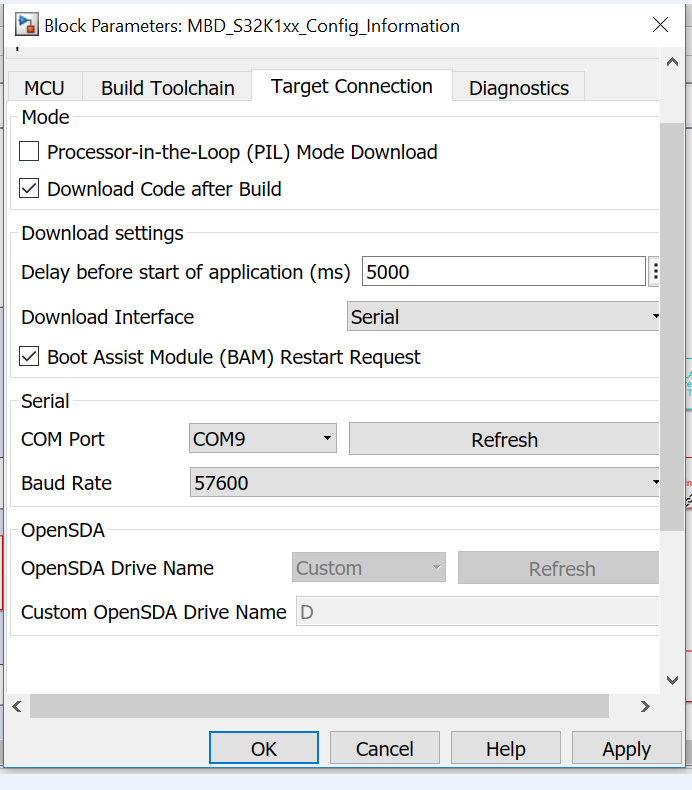Viewport: 692px width, 790px height.
Task: Click the delay before start input field
Action: pos(503,271)
